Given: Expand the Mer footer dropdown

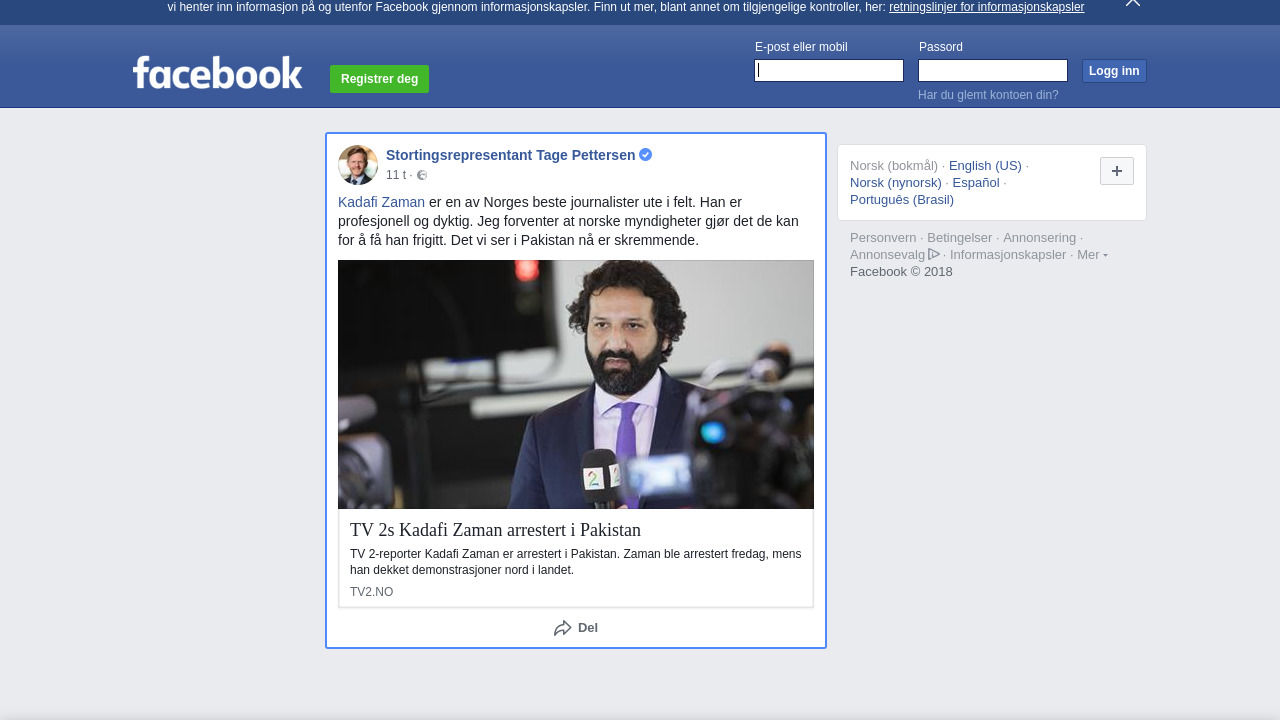Looking at the screenshot, I should (1092, 255).
